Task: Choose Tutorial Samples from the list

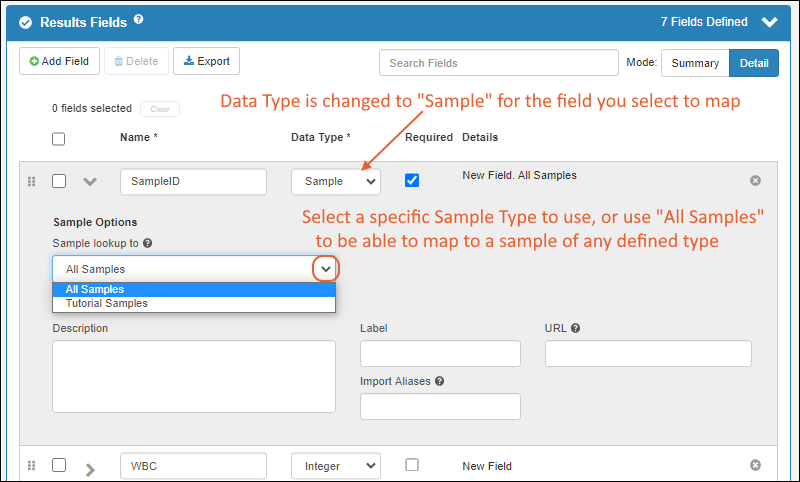Action: tap(107, 303)
